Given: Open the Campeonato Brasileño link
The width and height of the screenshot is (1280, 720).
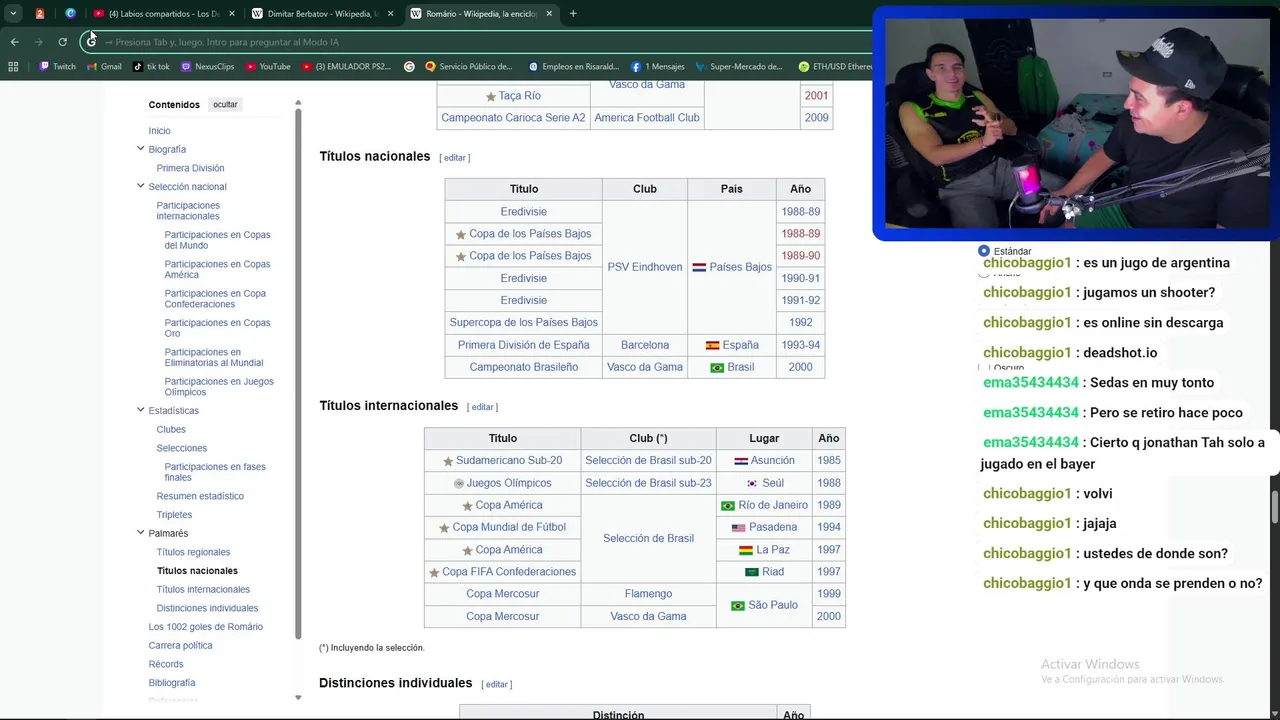Looking at the screenshot, I should [524, 367].
